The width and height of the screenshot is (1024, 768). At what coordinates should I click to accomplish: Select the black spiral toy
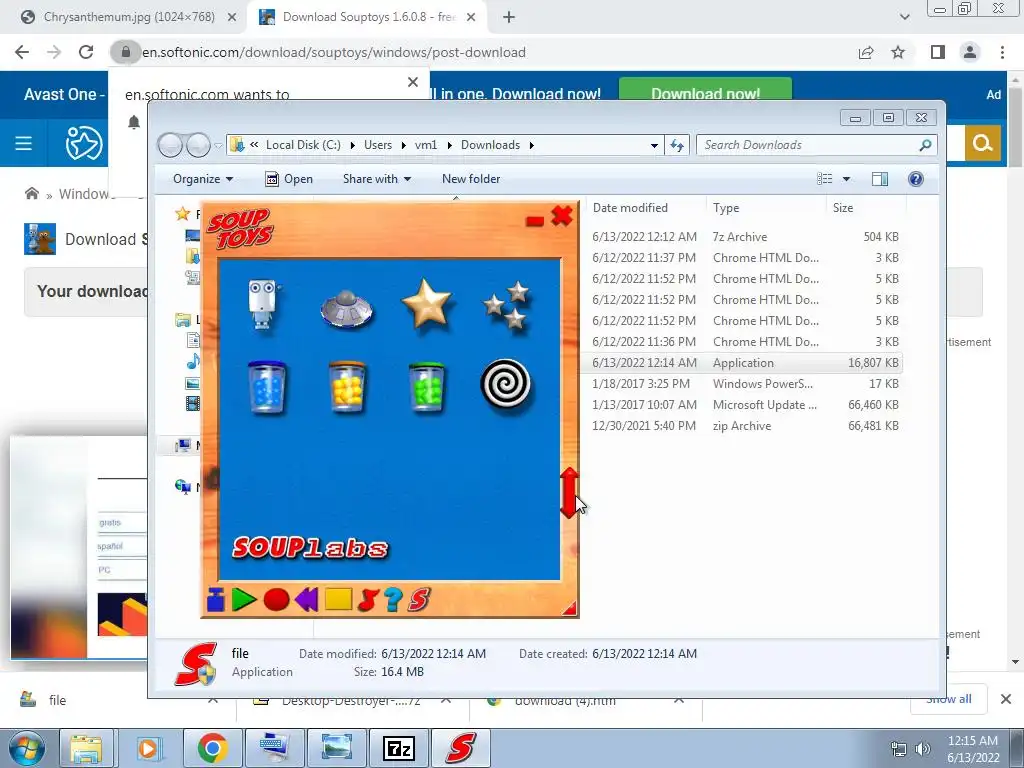pos(505,384)
